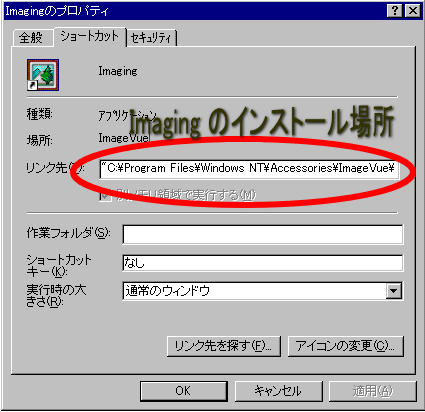Click the title bar help question mark
425x412 pixels.
395,11
